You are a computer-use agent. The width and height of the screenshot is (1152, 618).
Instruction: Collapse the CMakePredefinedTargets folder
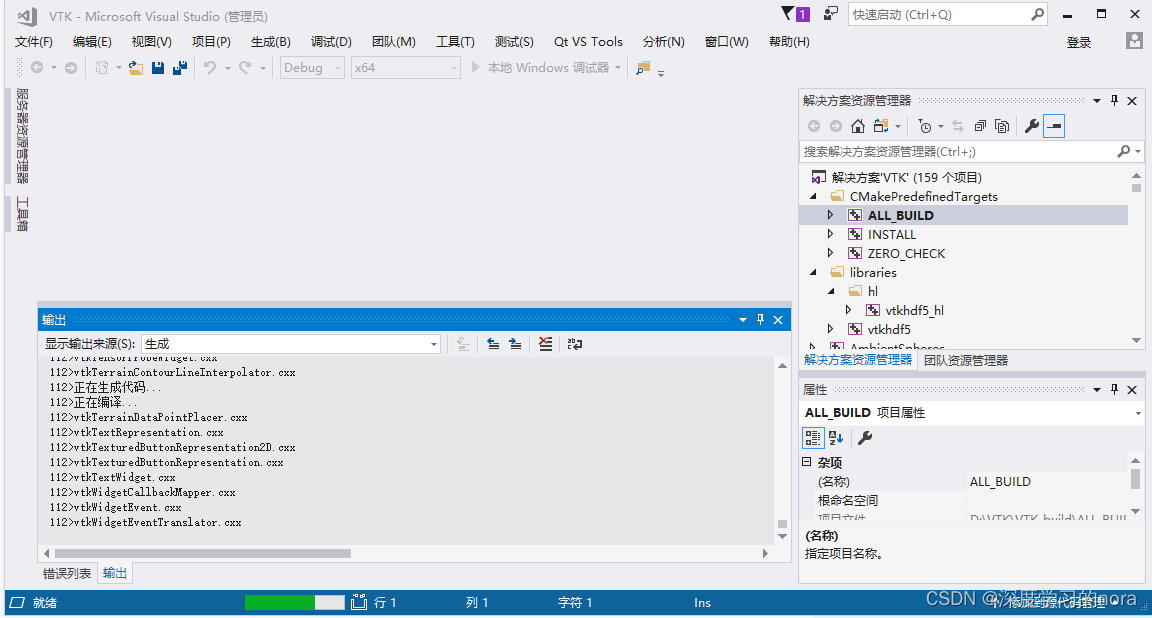[x=813, y=196]
